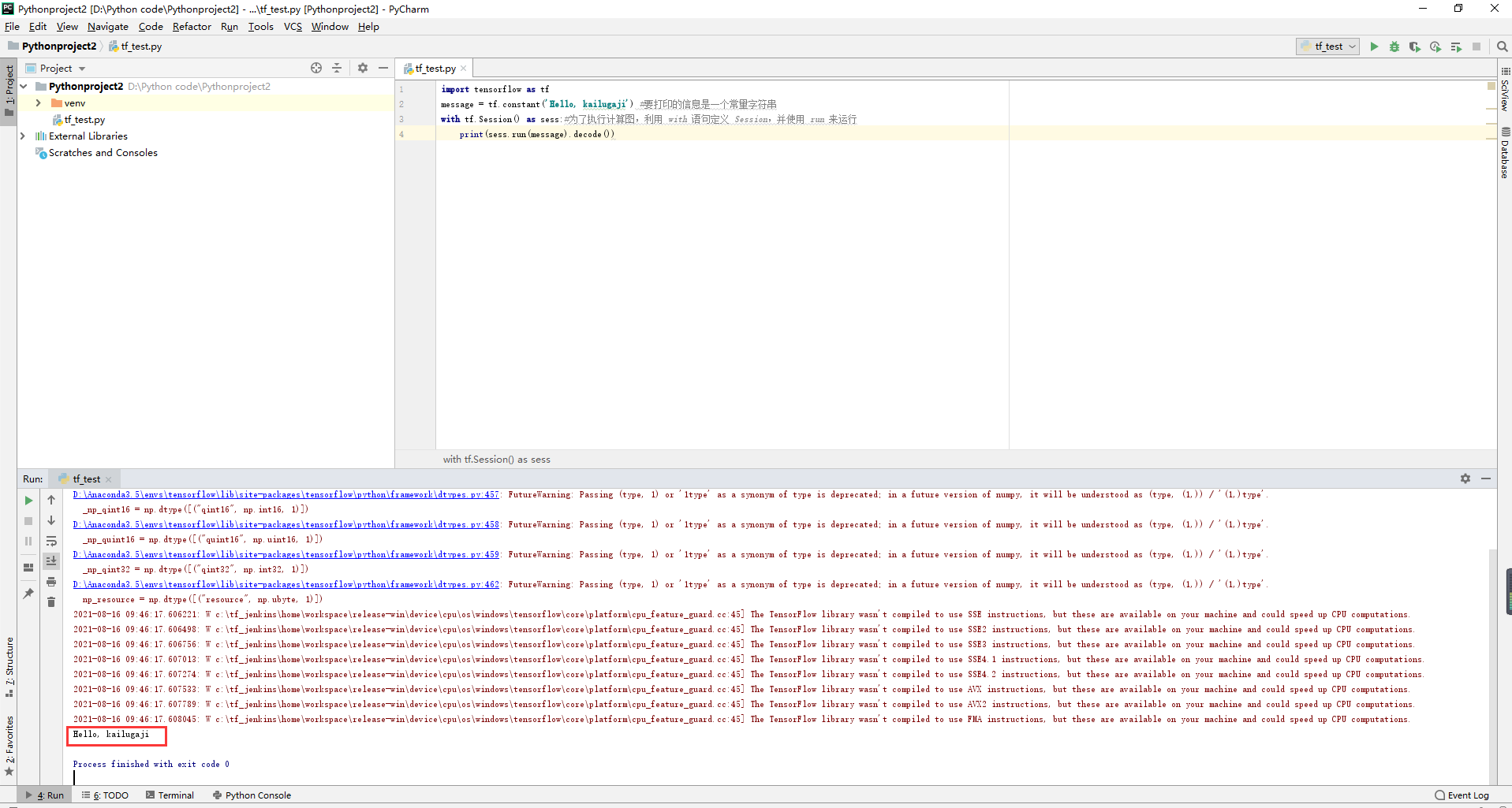1512x808 pixels.
Task: Toggle soft-wrap in Run console
Action: (51, 541)
